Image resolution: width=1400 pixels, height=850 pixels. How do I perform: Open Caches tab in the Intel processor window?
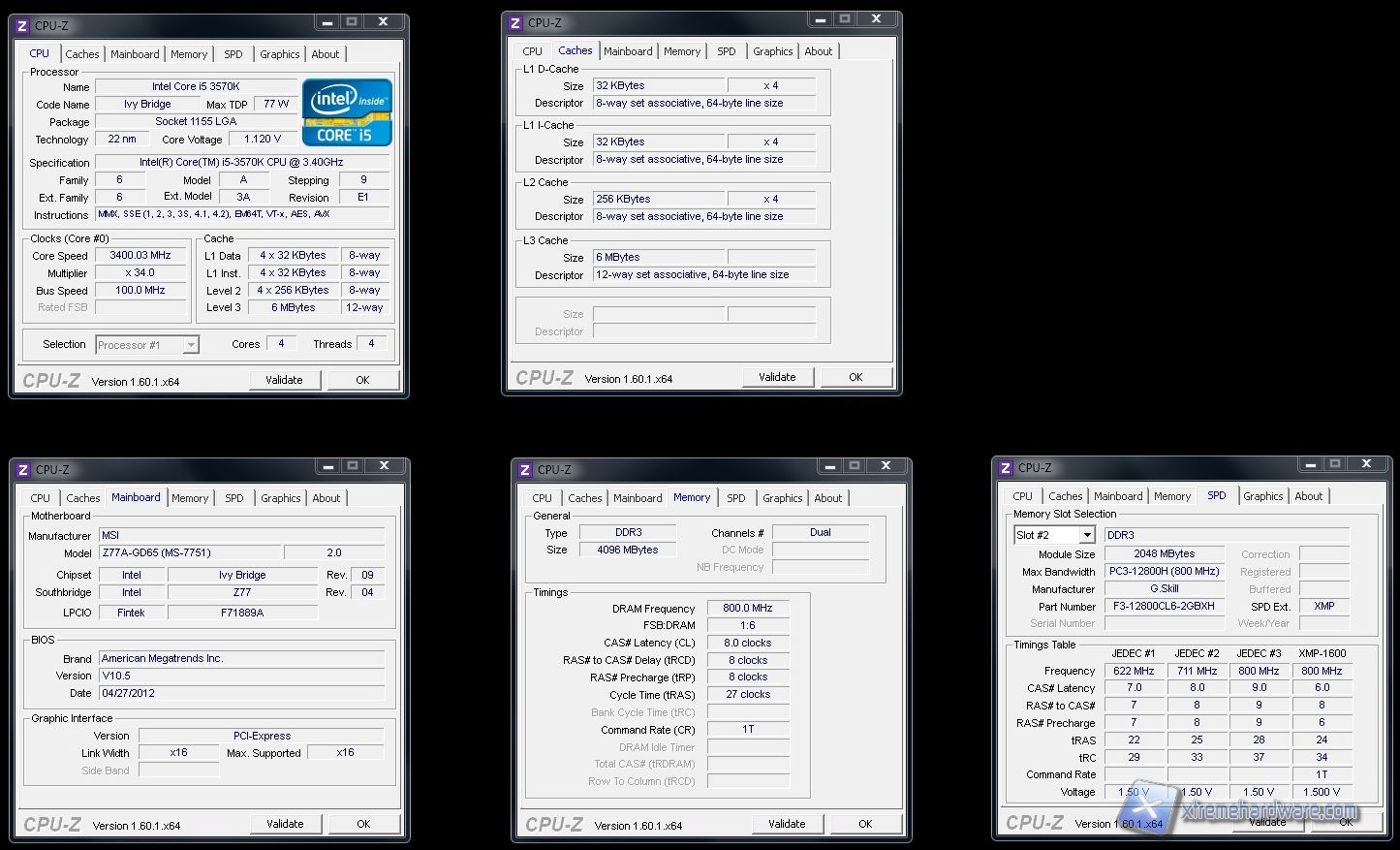tap(82, 54)
